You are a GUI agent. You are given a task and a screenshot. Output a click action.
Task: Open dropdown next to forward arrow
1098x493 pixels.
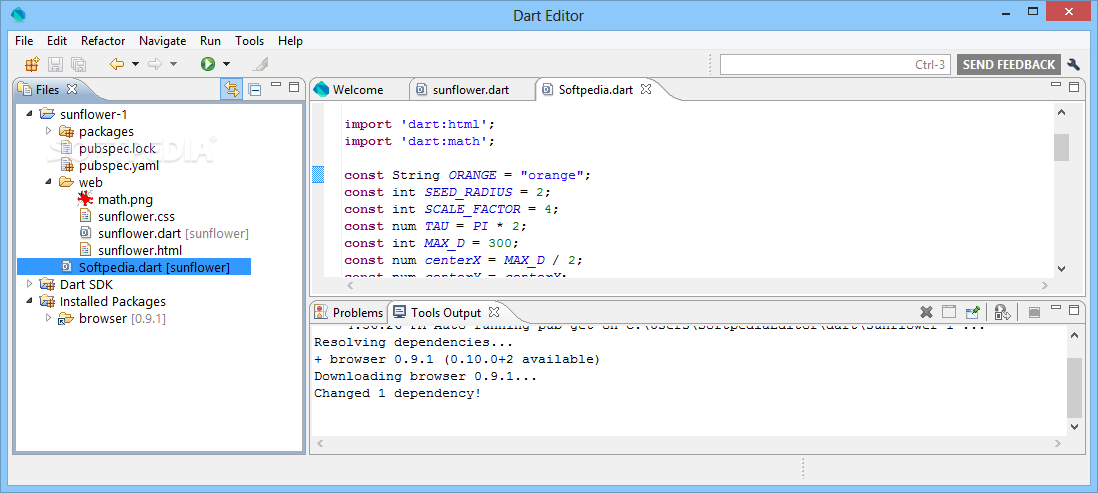coord(173,64)
